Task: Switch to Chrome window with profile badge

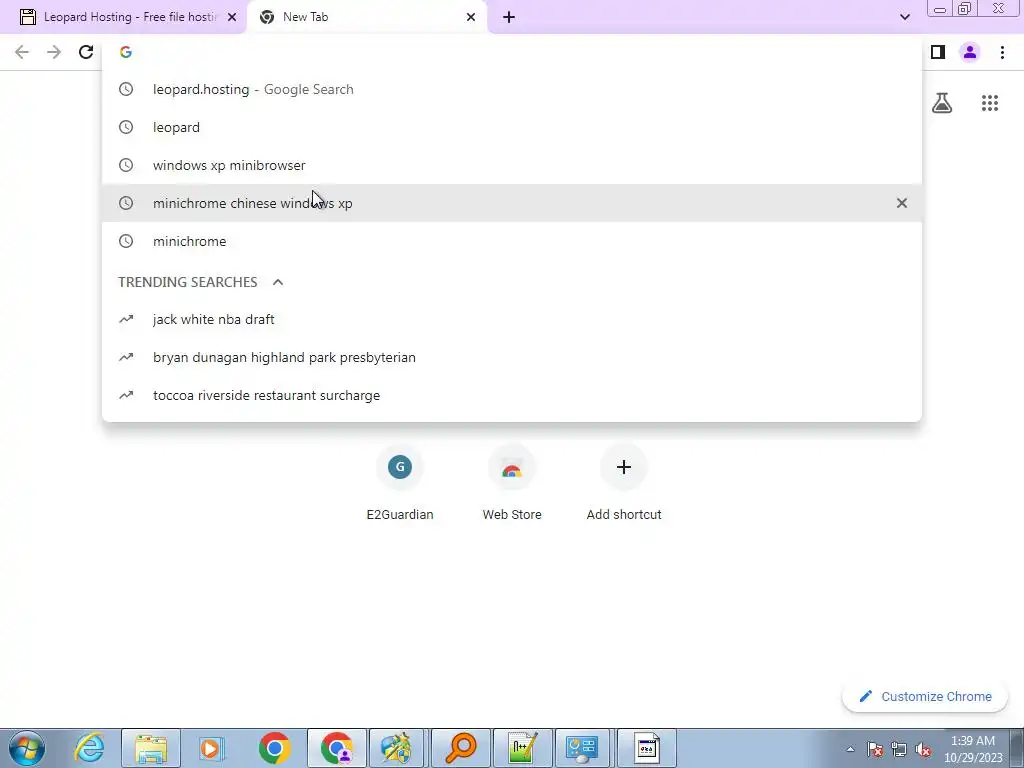Action: [337, 748]
